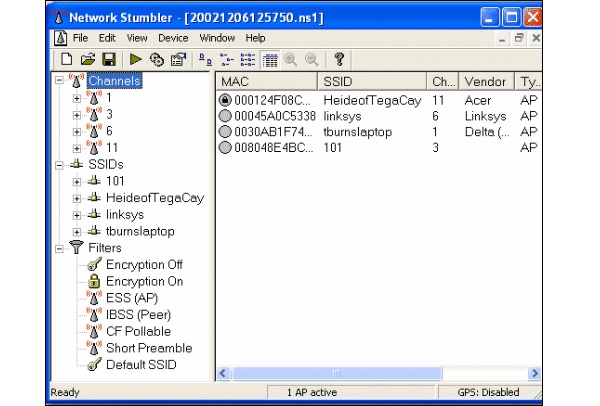The image size is (600, 406).
Task: Click the Open file toolbar icon
Action: pyautogui.click(x=88, y=60)
